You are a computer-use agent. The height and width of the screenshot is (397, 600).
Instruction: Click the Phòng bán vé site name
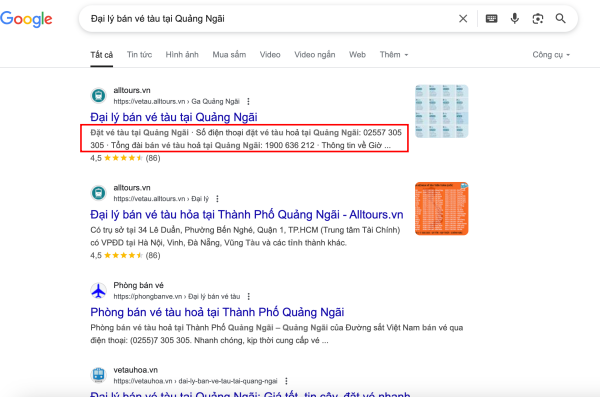139,285
